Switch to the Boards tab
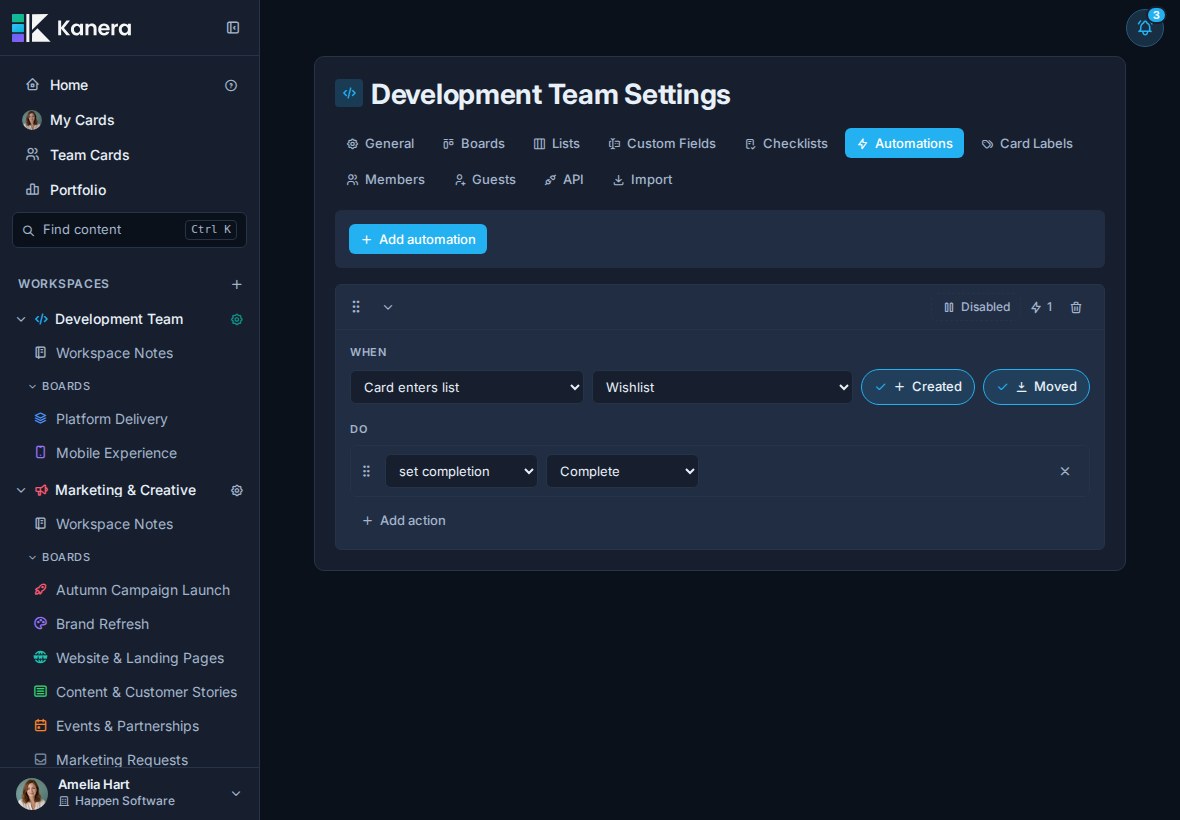Image resolution: width=1180 pixels, height=820 pixels. 474,144
